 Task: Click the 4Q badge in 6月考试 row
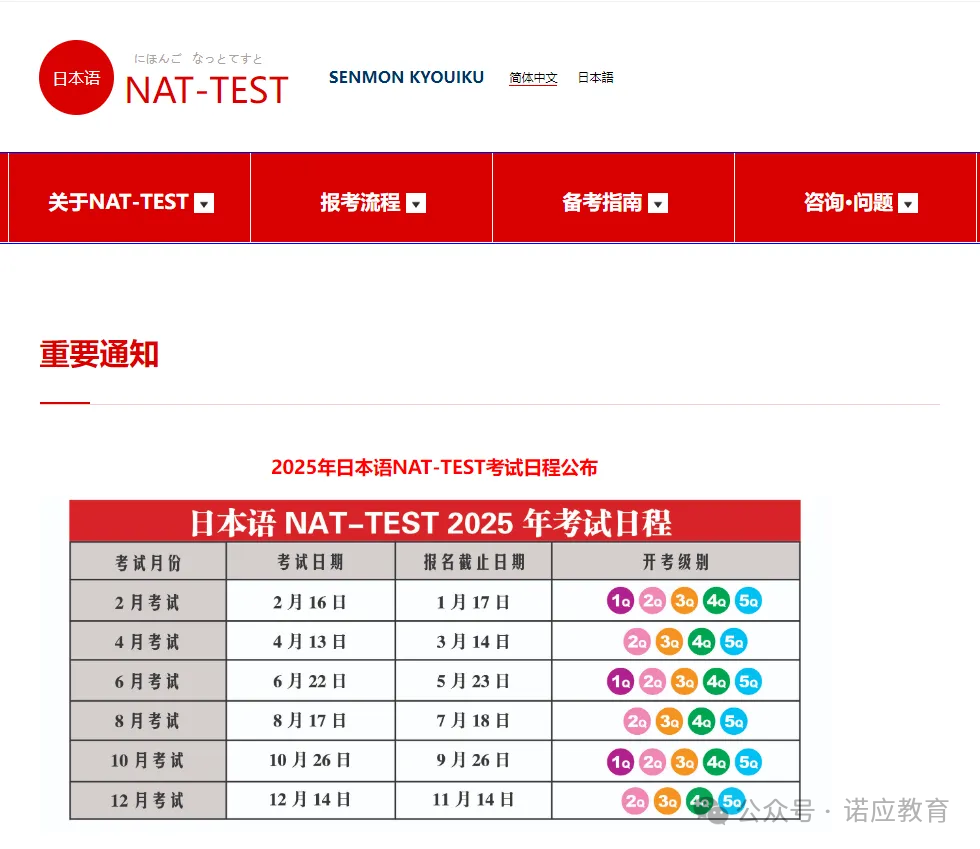(x=716, y=681)
